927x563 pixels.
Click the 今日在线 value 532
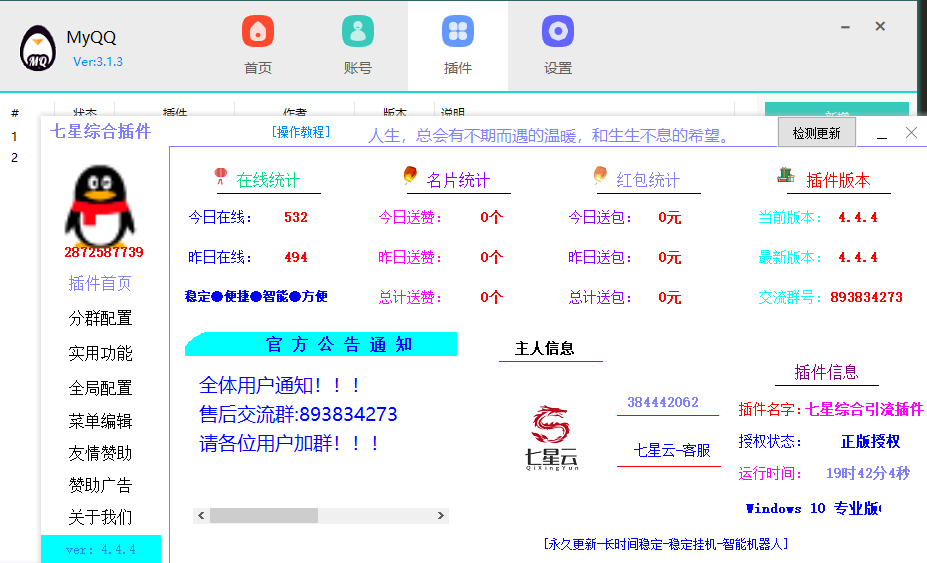(296, 217)
